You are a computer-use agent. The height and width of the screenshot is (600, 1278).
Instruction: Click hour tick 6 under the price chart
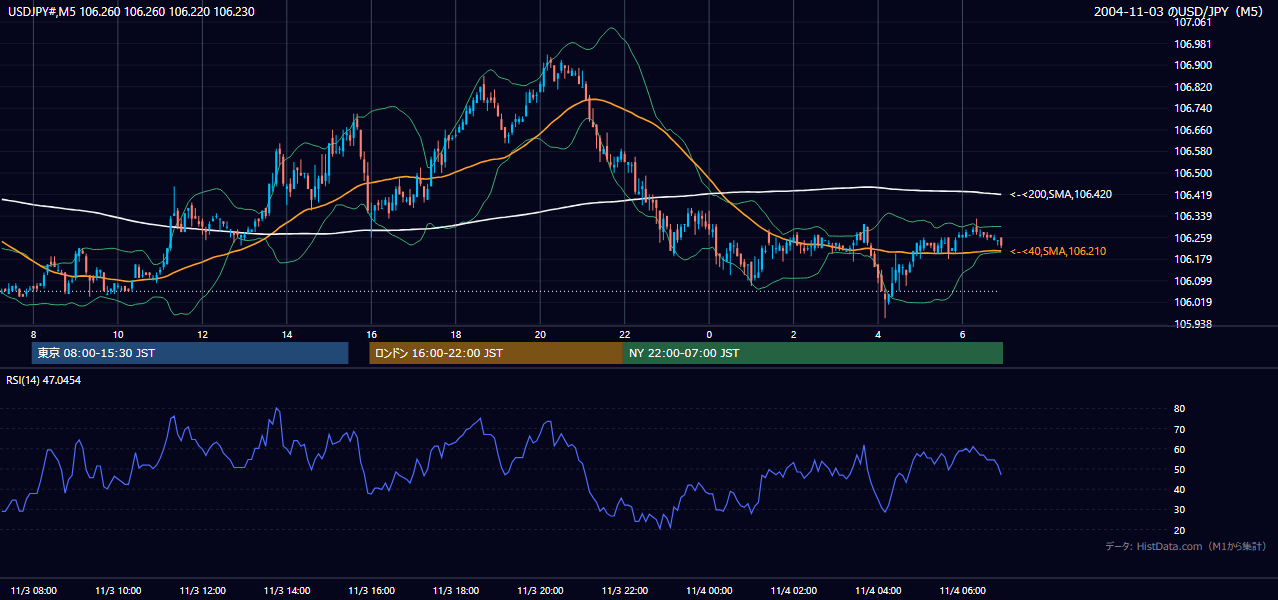click(963, 334)
